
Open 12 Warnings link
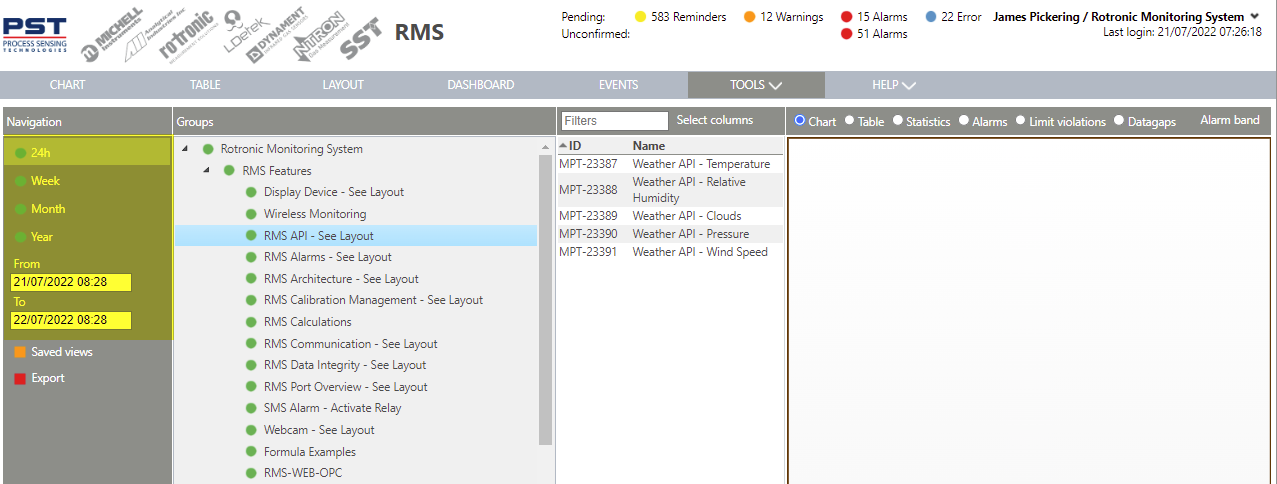tap(791, 17)
